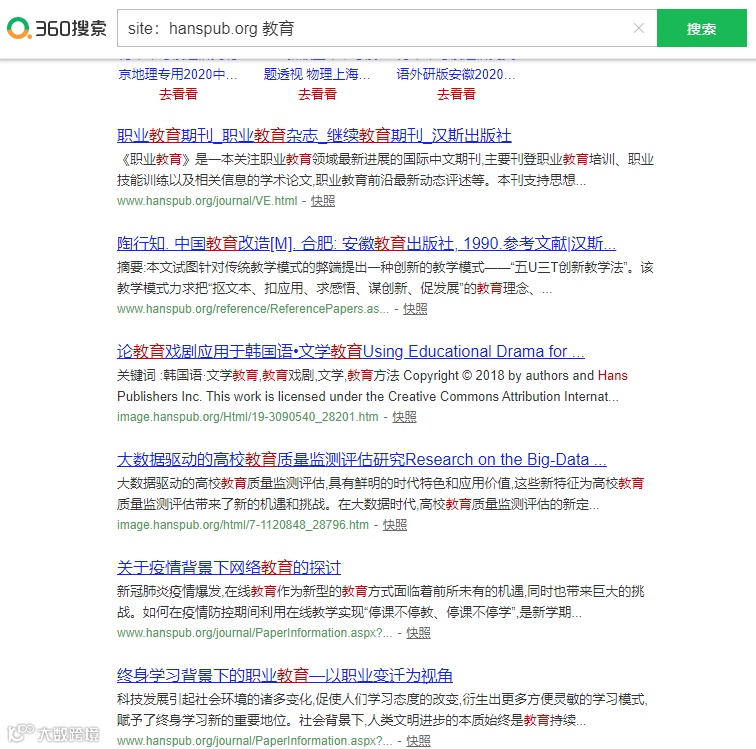Screen dimensions: 756x749
Task: Click URL www.hanspub.org/journal/VE.html
Action: tap(207, 201)
